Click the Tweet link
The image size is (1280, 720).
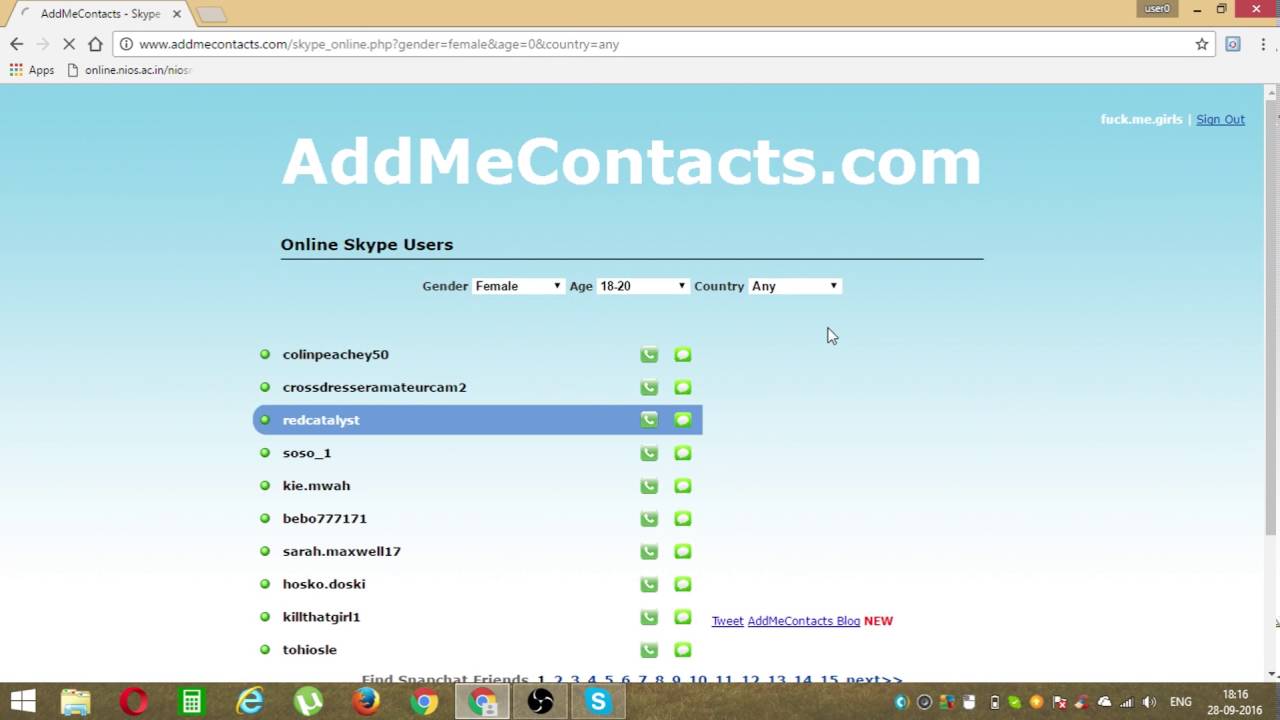click(727, 621)
